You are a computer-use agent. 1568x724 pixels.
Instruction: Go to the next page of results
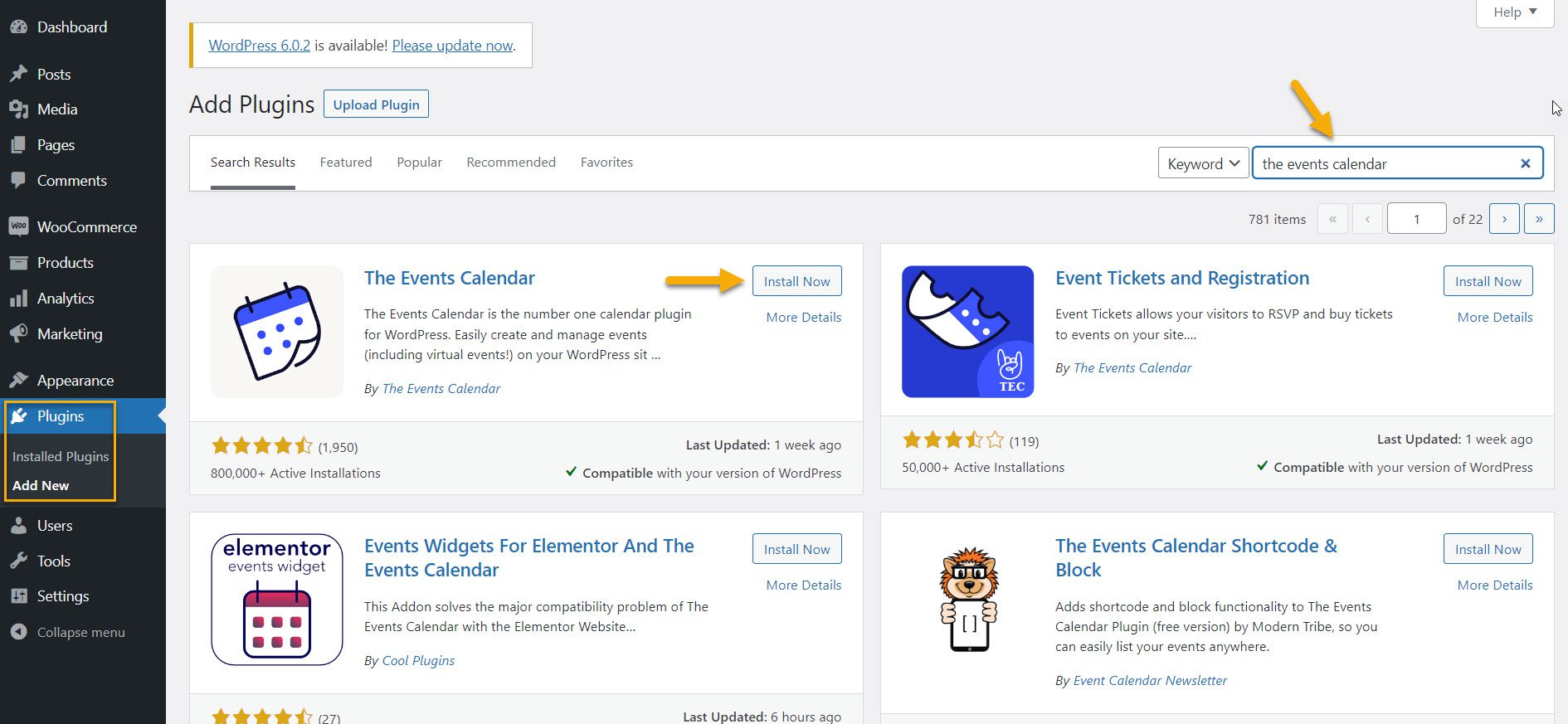click(x=1504, y=218)
